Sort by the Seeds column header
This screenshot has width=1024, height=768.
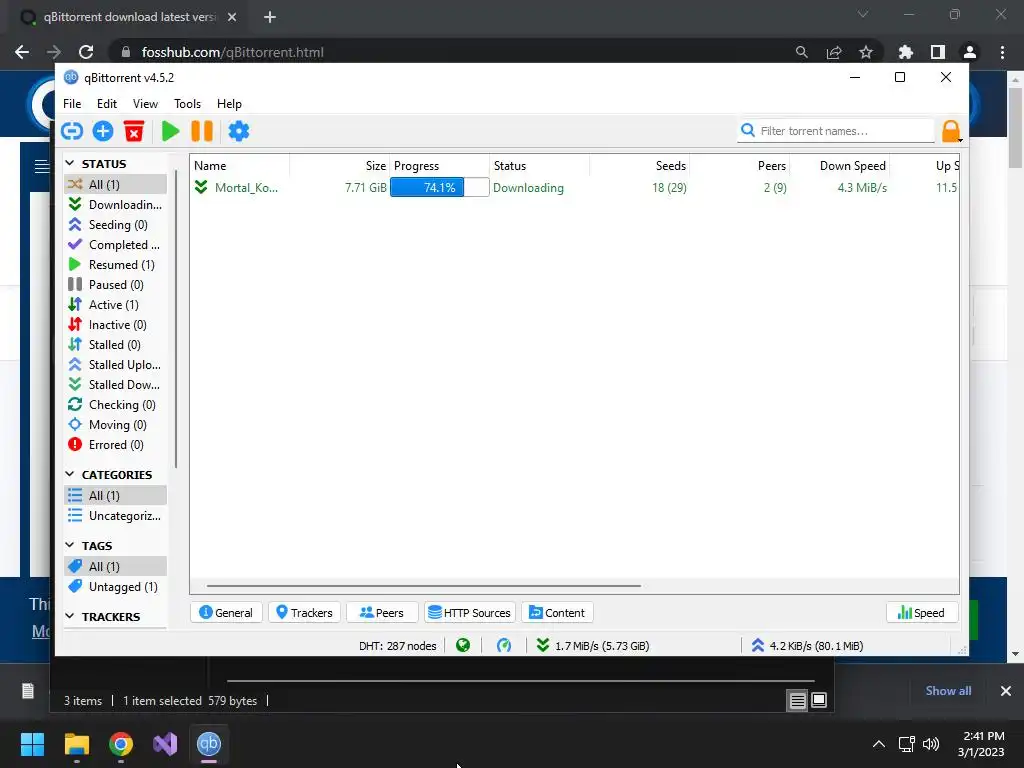point(639,166)
